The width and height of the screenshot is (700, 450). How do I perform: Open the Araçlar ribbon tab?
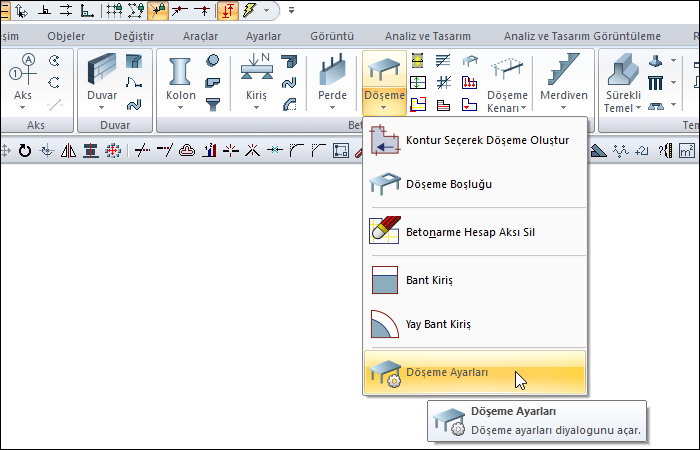[x=200, y=36]
